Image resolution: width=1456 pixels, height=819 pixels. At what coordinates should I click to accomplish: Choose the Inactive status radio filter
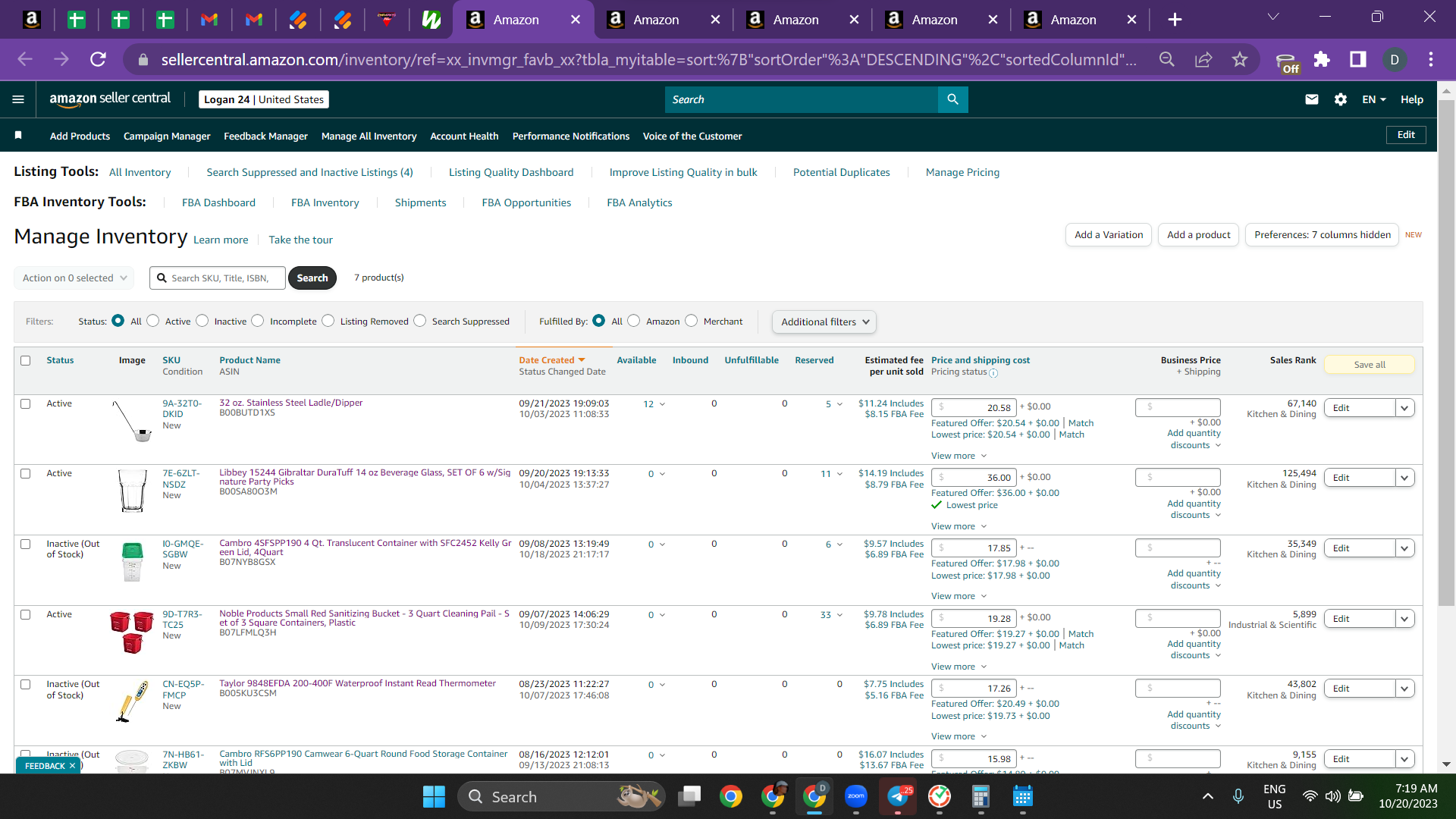coord(202,321)
